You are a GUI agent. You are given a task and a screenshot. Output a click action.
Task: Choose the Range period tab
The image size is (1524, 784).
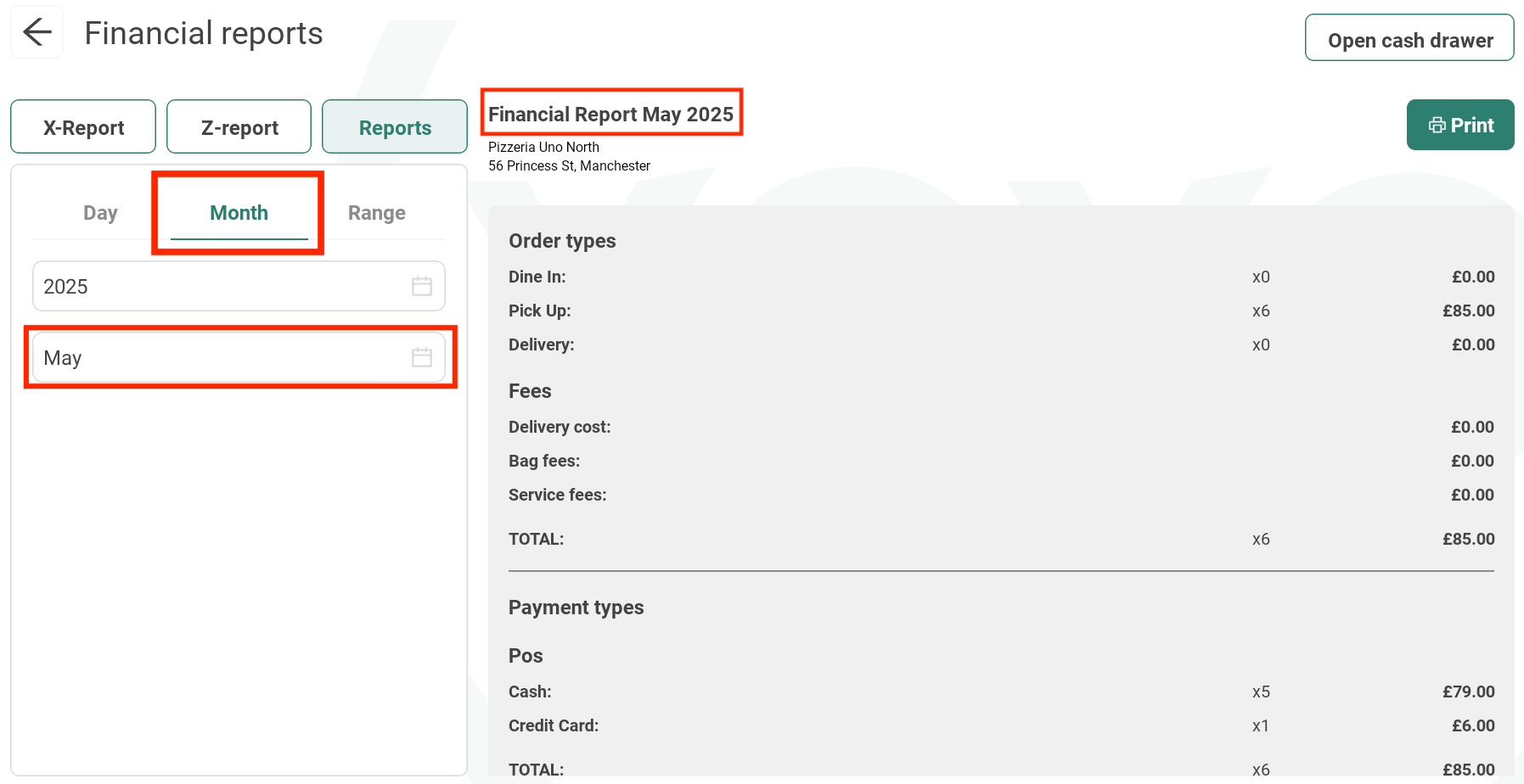pyautogui.click(x=376, y=213)
